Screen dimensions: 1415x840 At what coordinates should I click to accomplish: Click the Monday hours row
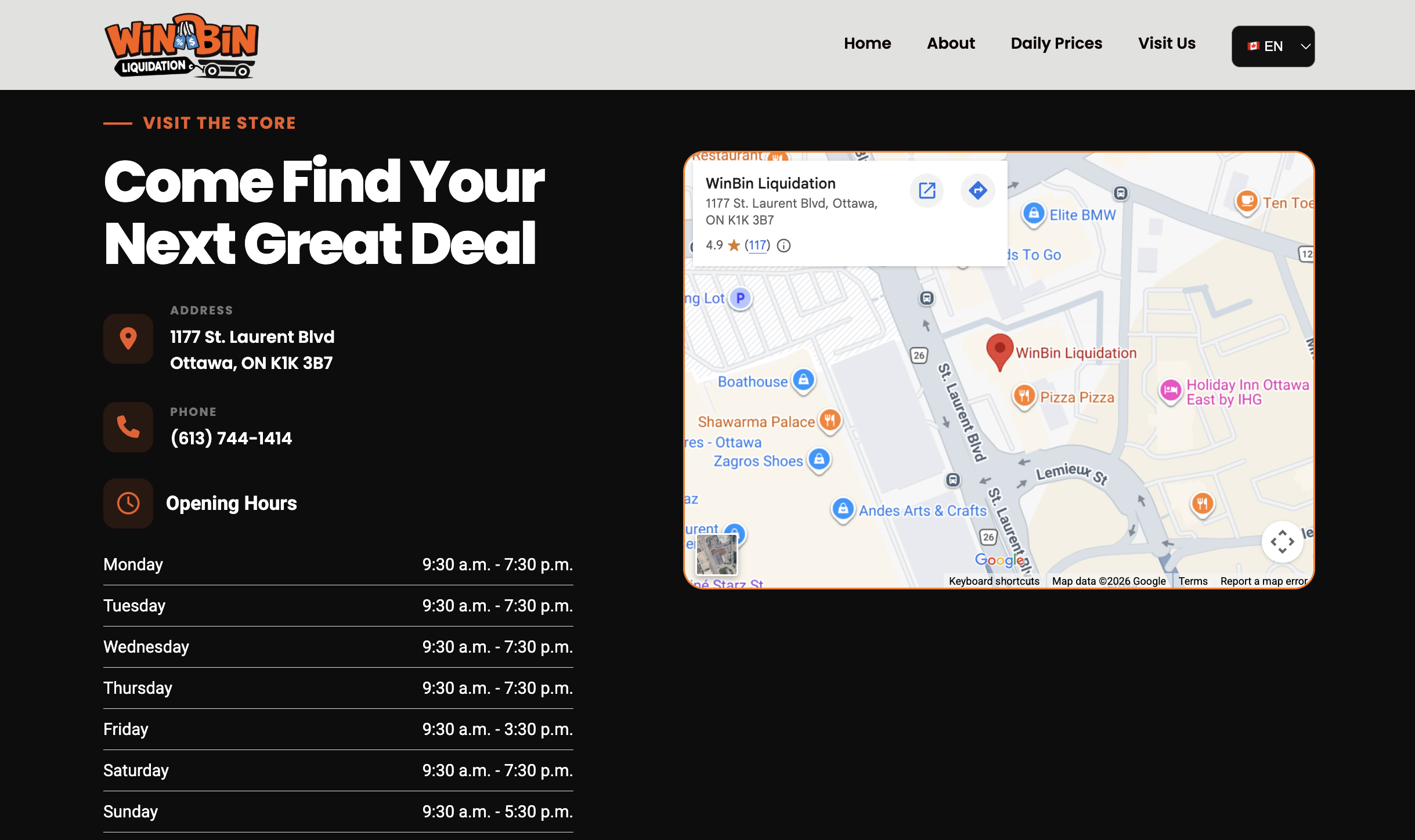(x=338, y=564)
